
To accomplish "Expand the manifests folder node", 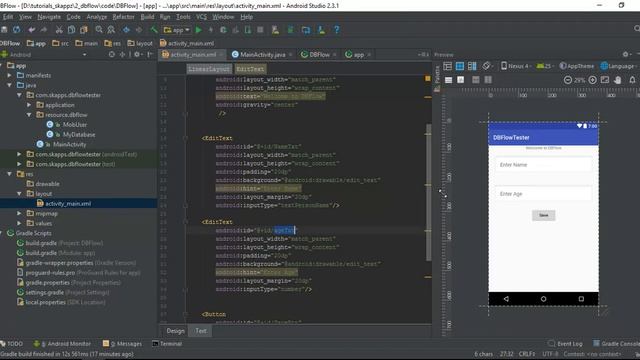I will pyautogui.click(x=9, y=76).
